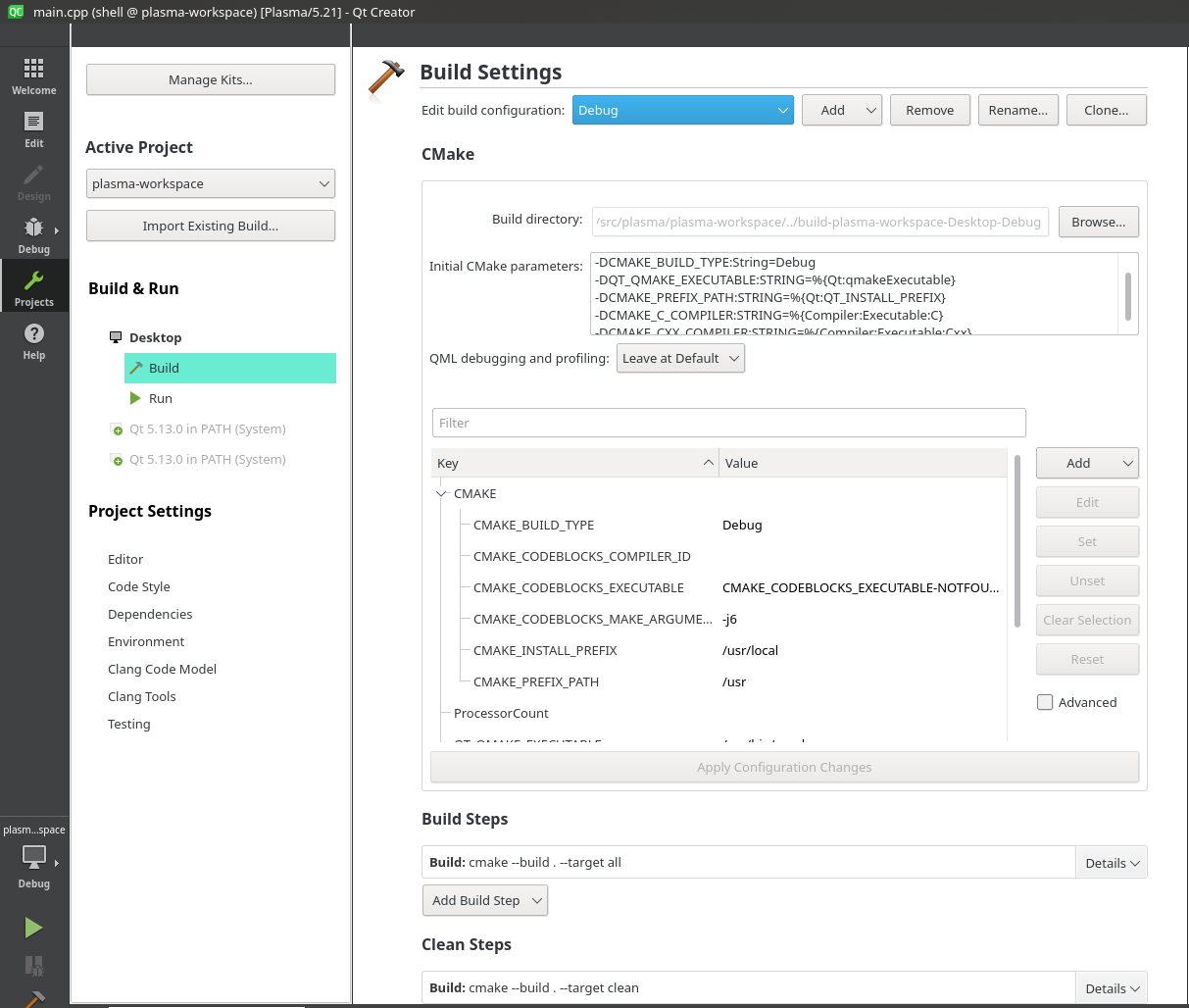
Task: Expand Details for the Build step
Action: tap(1112, 863)
